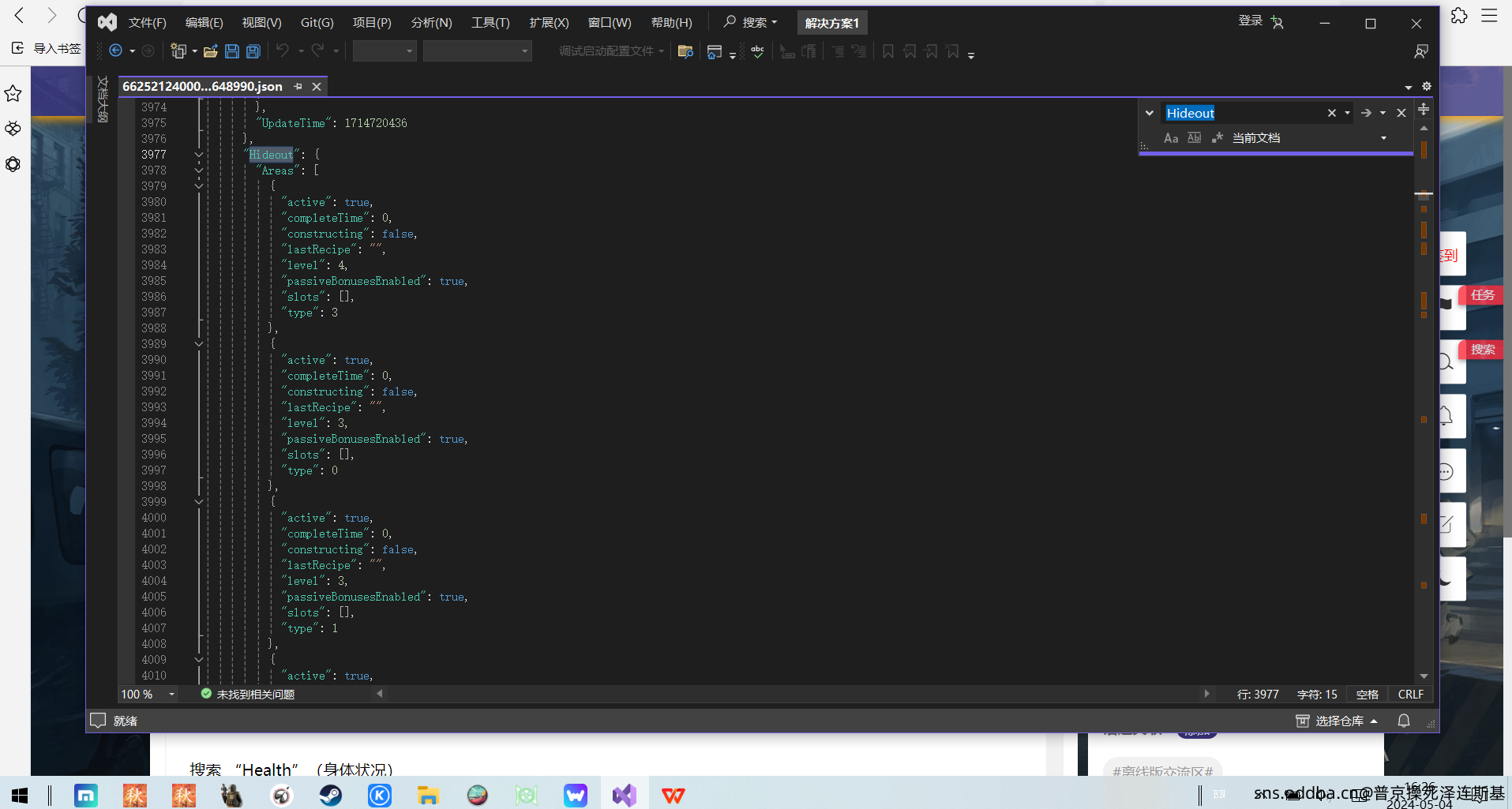Viewport: 1512px width, 809px height.
Task: Toggle Match Whole Word option
Action: point(1194,138)
